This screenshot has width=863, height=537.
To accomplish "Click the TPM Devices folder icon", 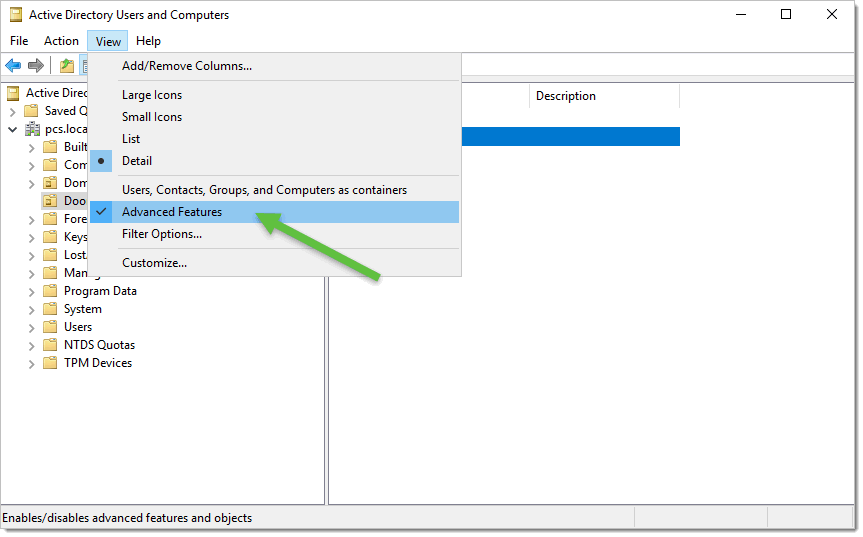I will 50,363.
